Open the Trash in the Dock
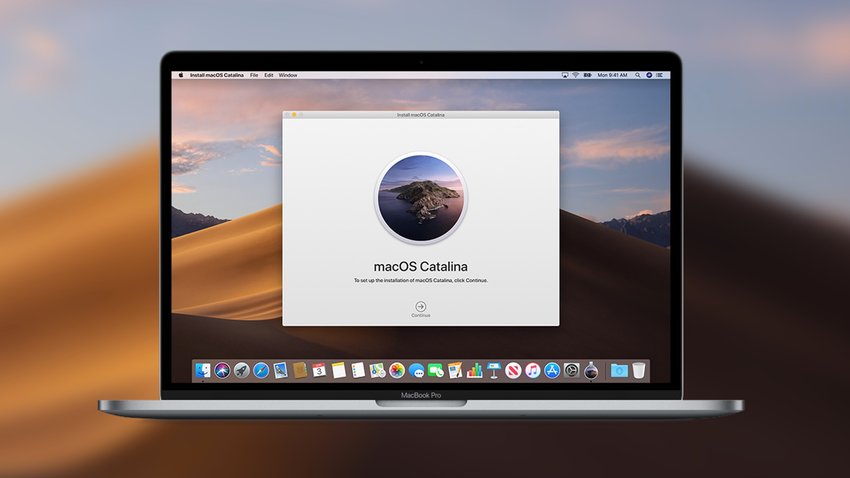 [x=639, y=370]
